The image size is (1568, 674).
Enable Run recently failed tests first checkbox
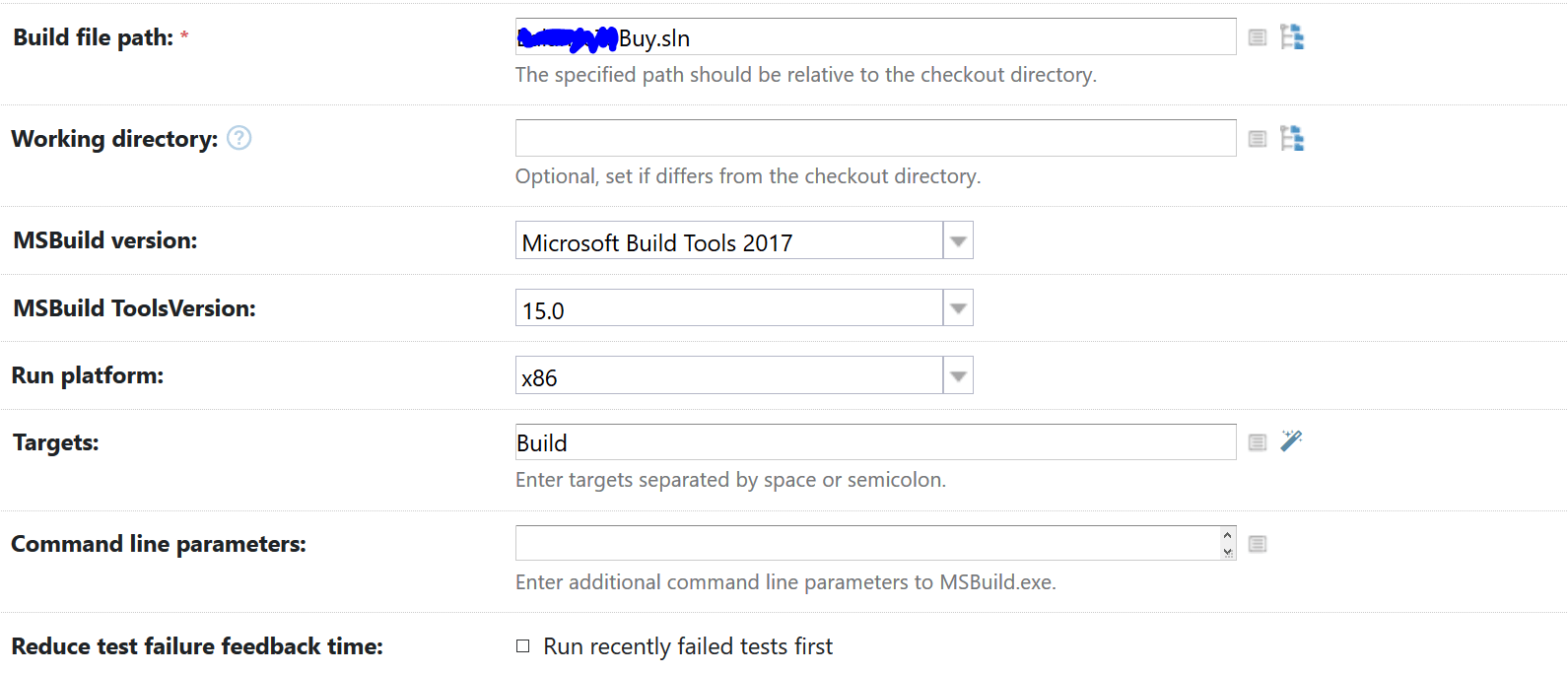[x=523, y=646]
